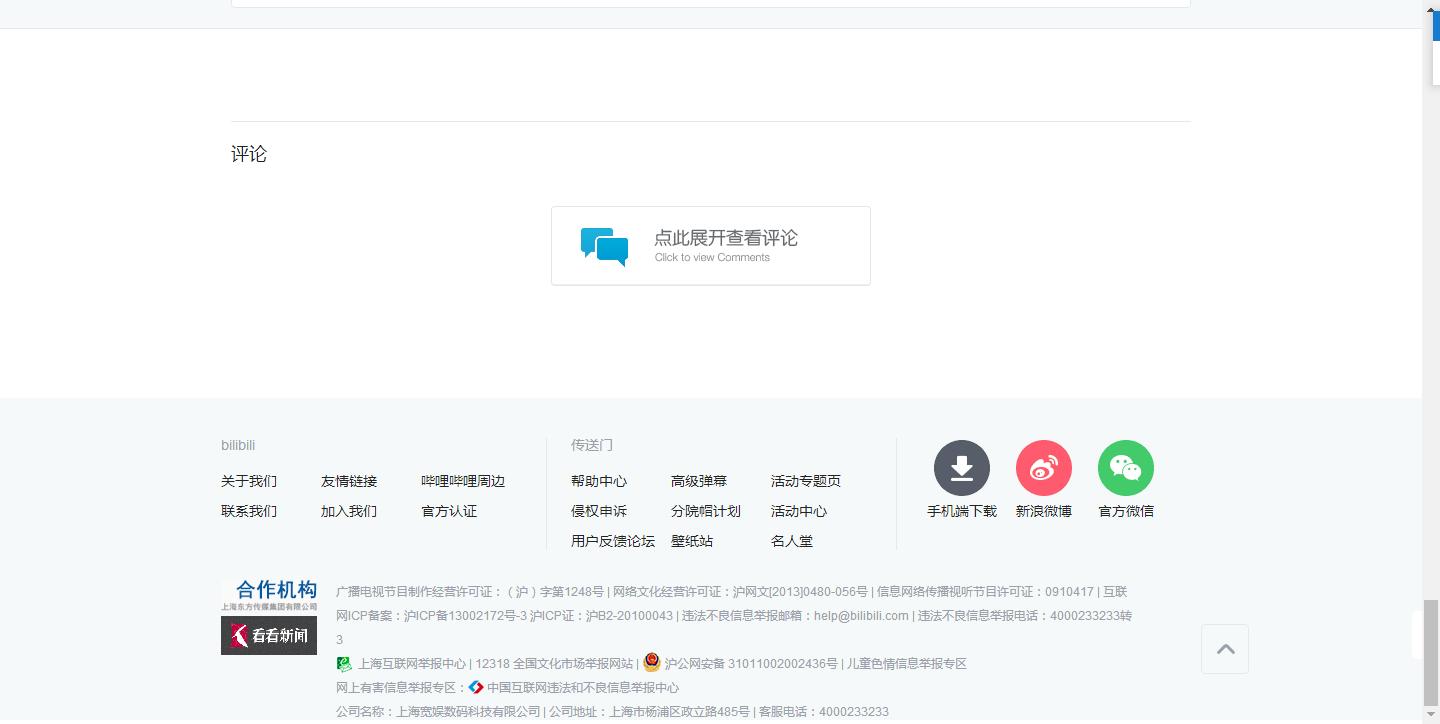Click the official WeChat icon
This screenshot has height=724, width=1440.
[1125, 468]
